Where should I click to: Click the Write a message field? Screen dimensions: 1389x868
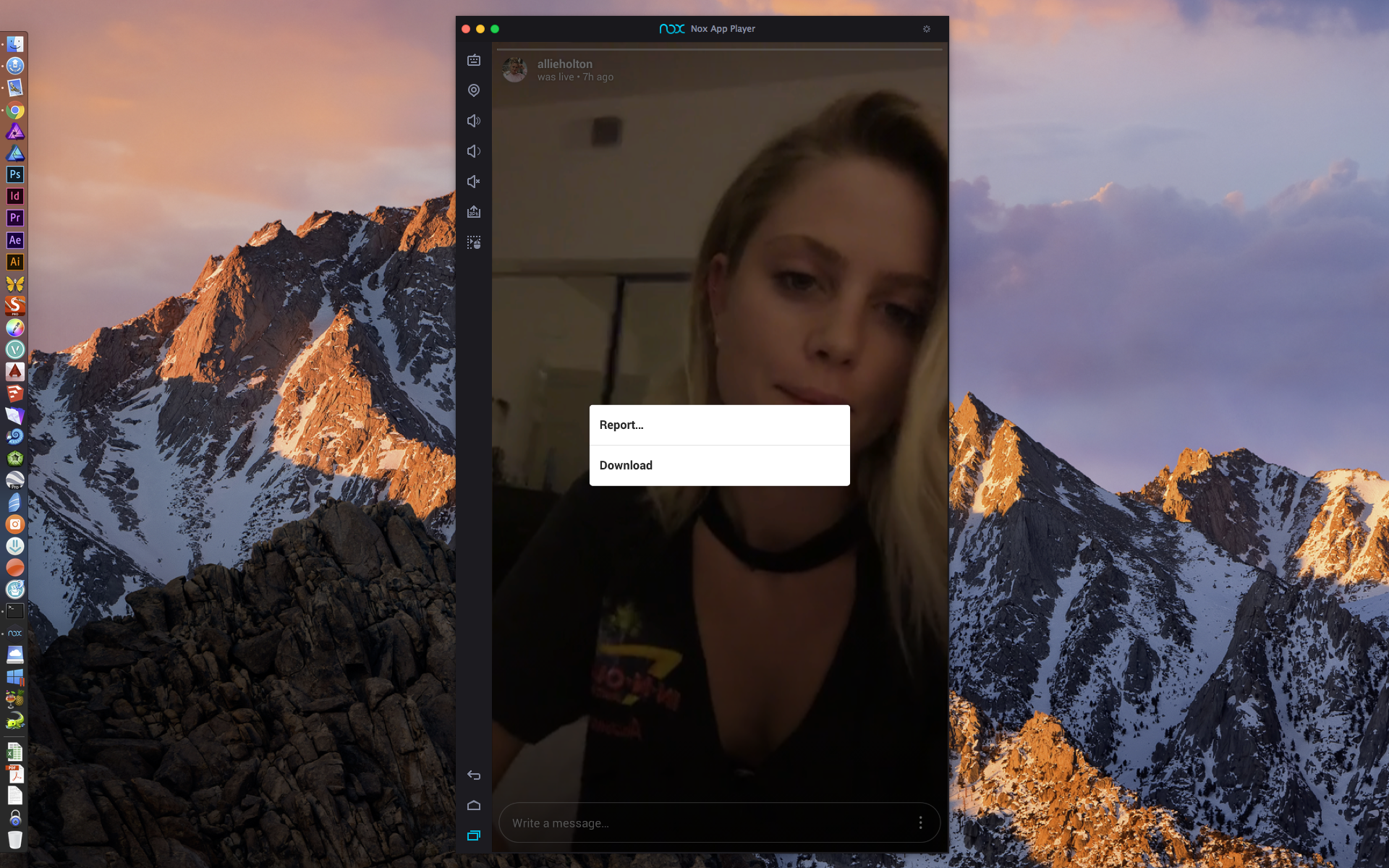[x=702, y=823]
